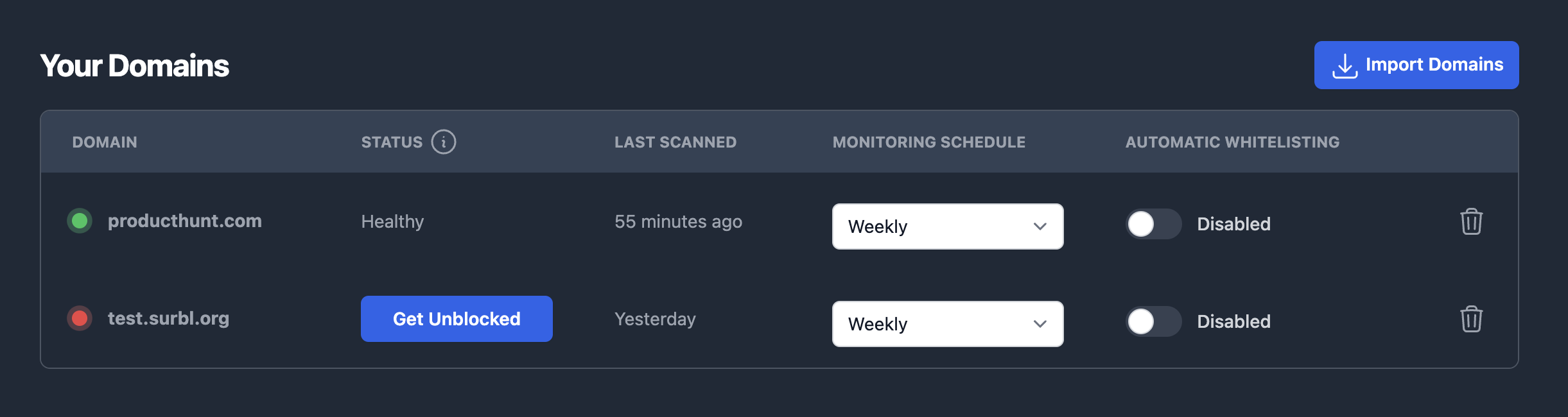Click the Automatic Whitelisting column header
Image resolution: width=1568 pixels, height=417 pixels.
pyautogui.click(x=1233, y=142)
